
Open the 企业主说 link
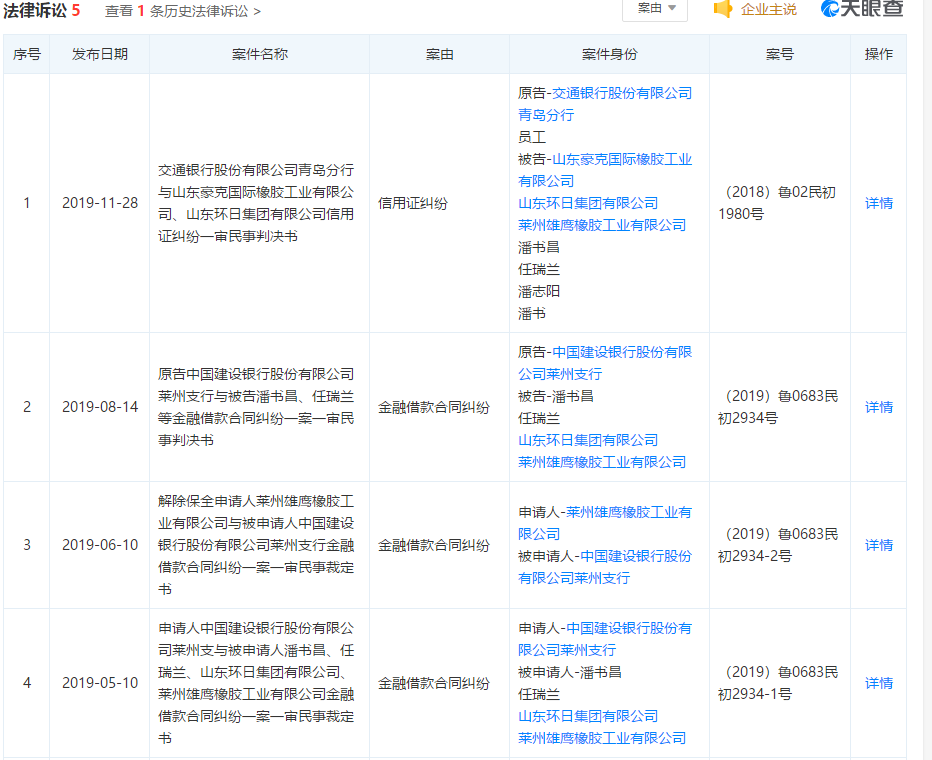coord(768,10)
